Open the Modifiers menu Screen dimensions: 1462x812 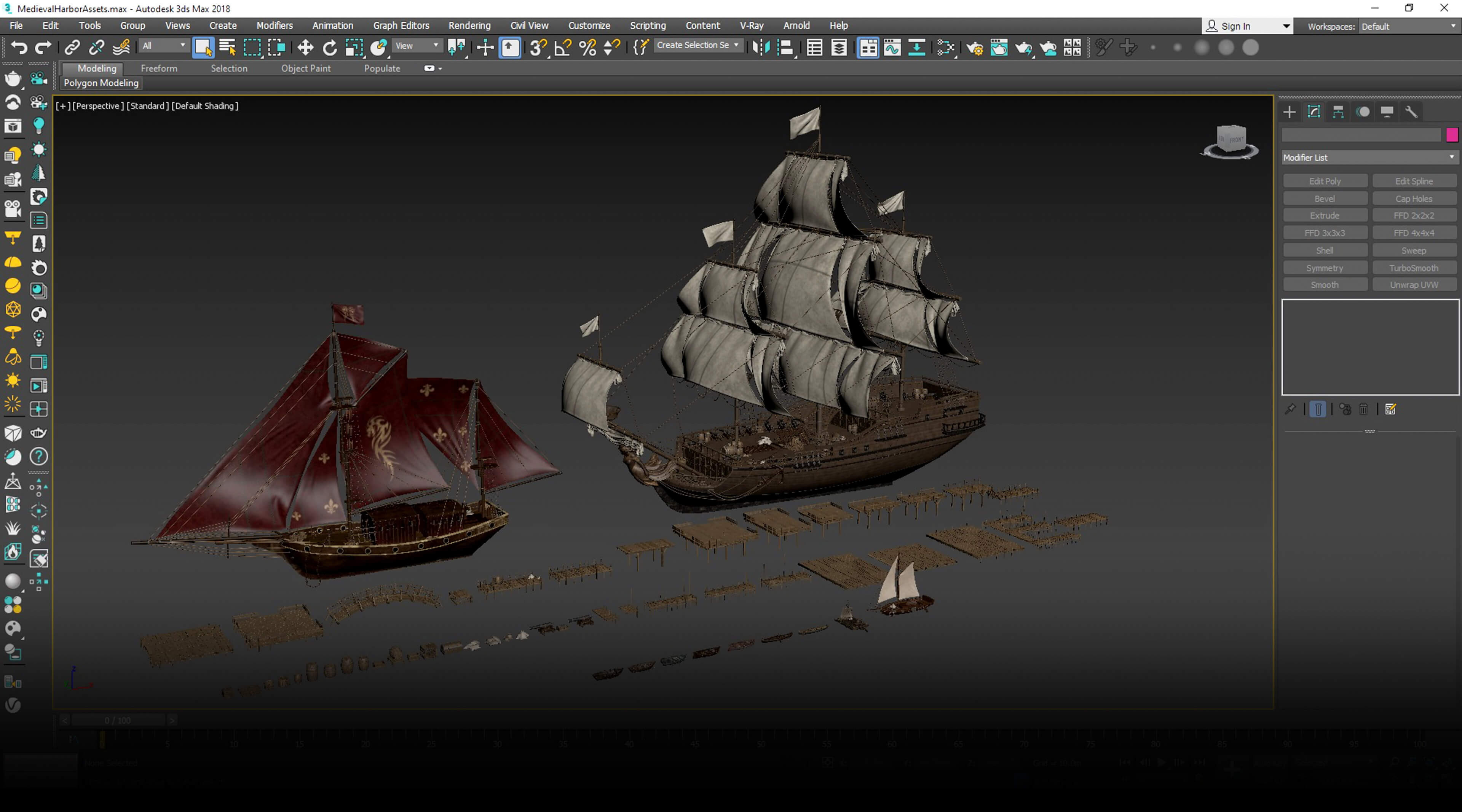pos(274,25)
